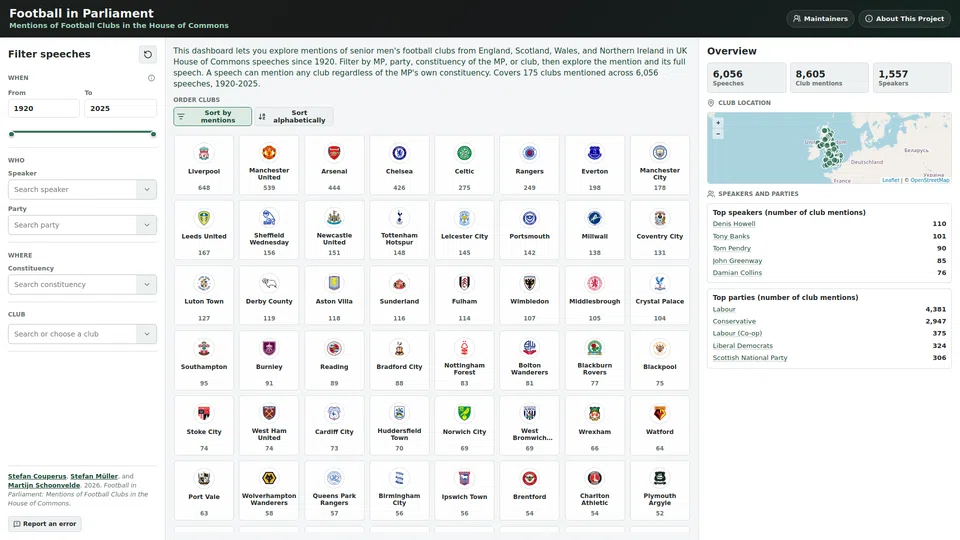Open Denis Howell speaker link

coord(733,223)
